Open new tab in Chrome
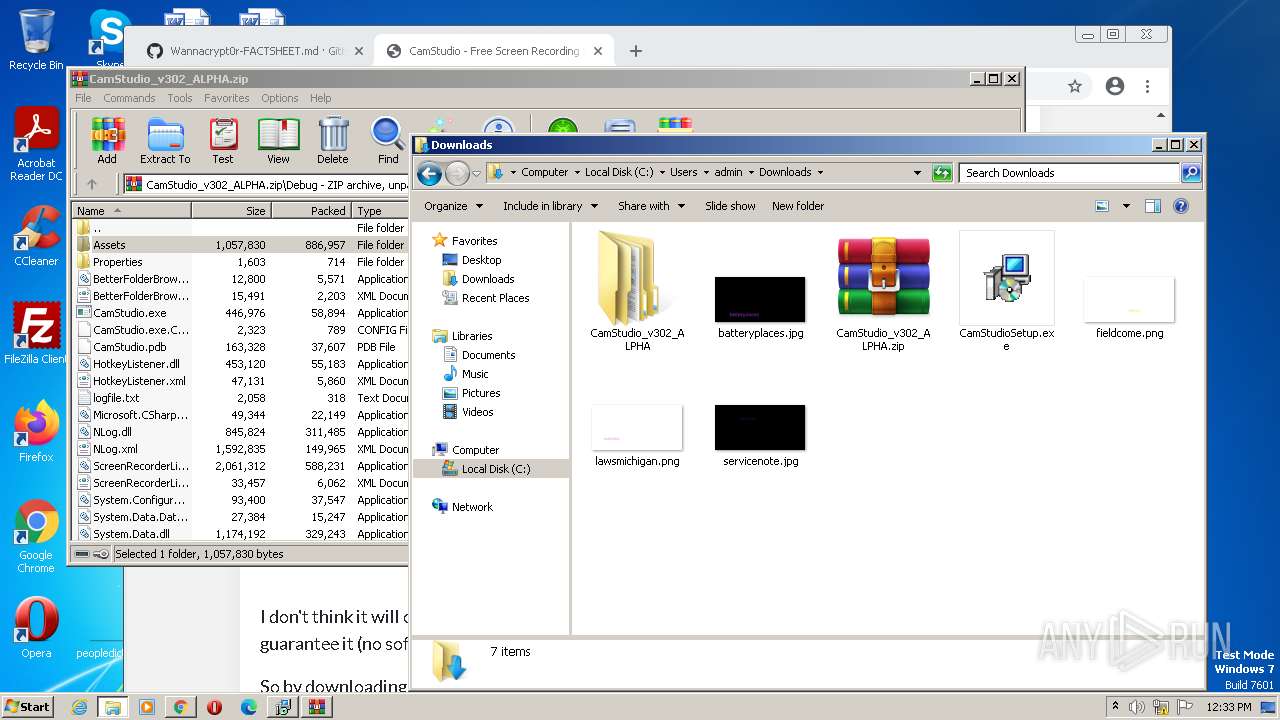1280x720 pixels. (635, 51)
